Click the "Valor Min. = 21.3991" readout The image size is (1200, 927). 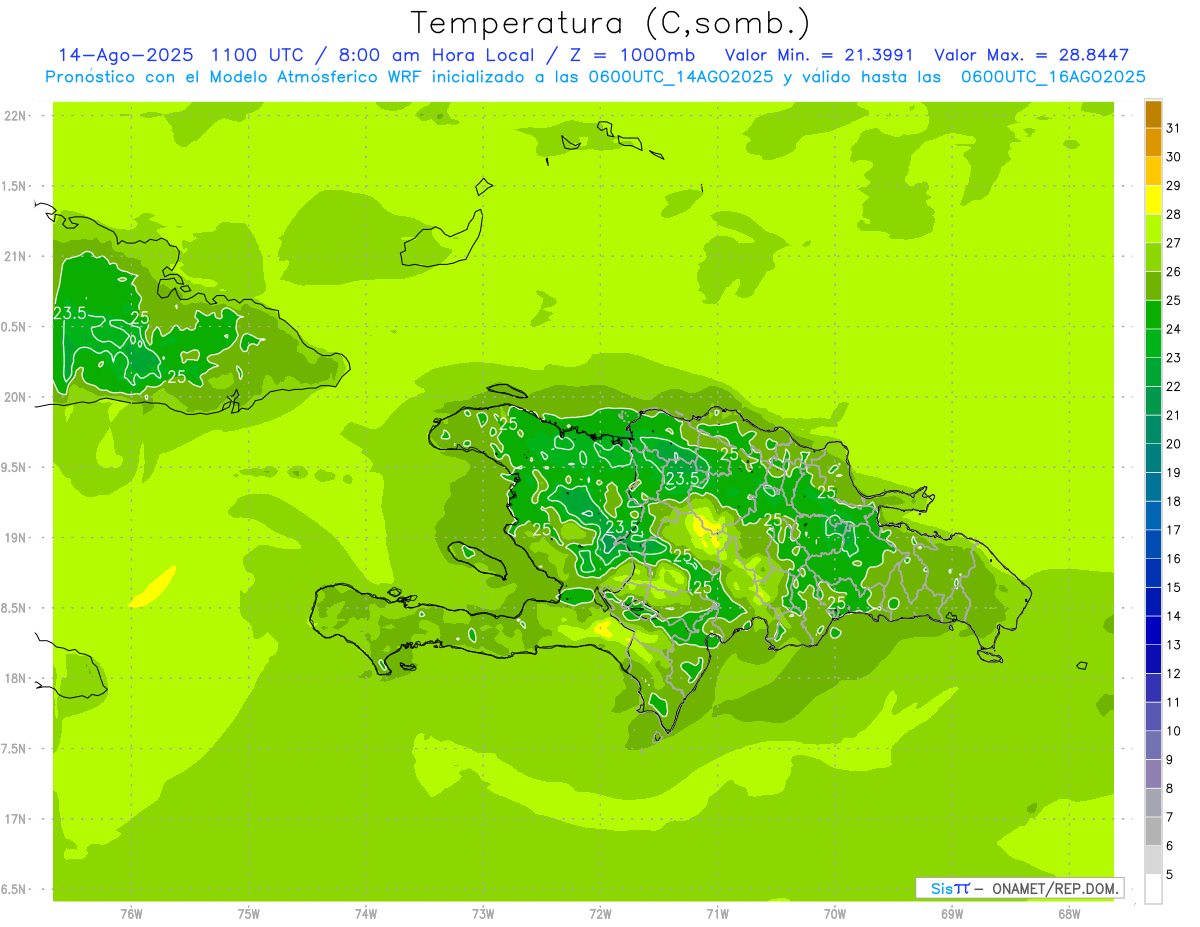[x=820, y=55]
